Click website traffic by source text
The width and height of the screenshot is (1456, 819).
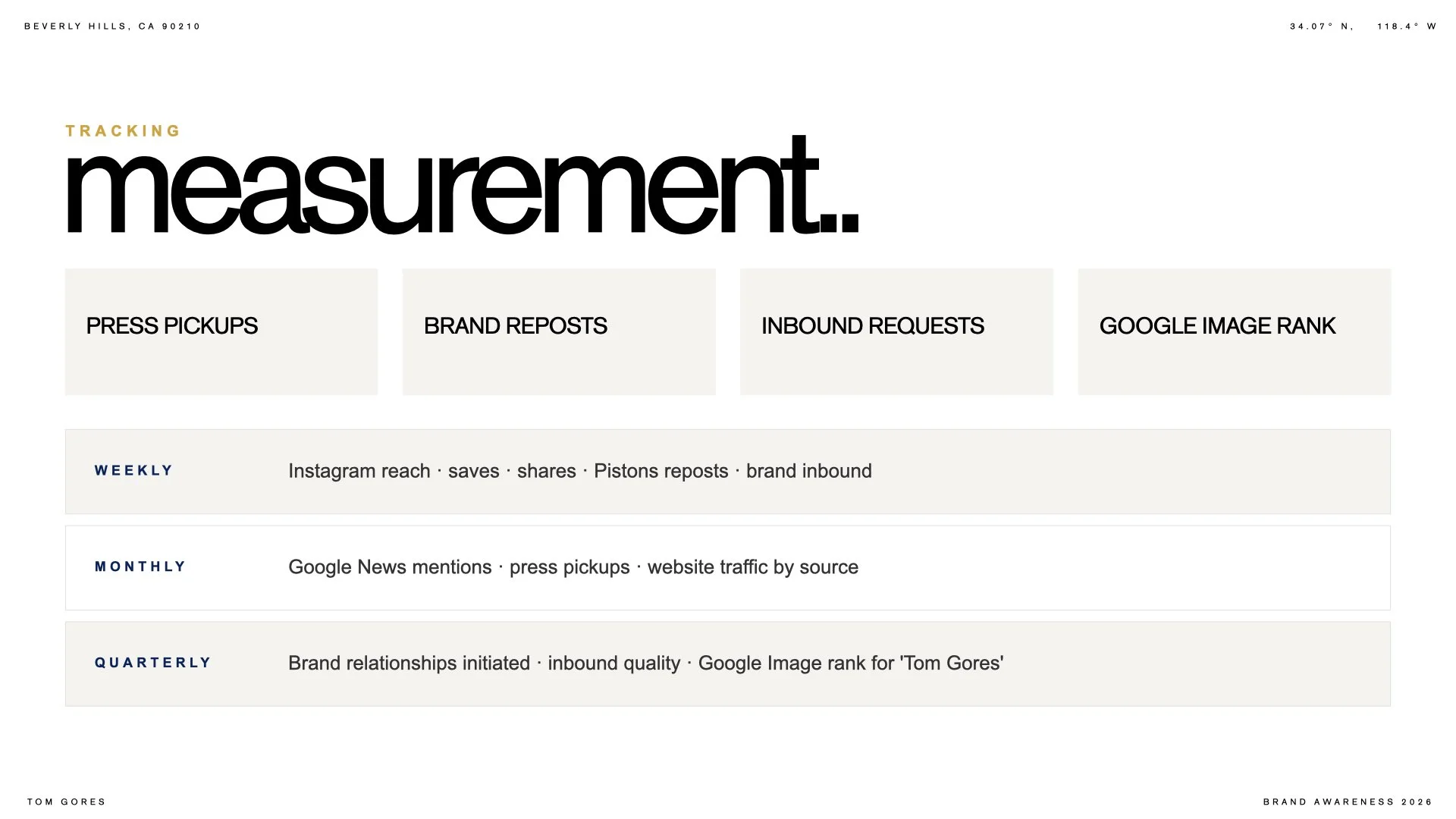[x=753, y=567]
